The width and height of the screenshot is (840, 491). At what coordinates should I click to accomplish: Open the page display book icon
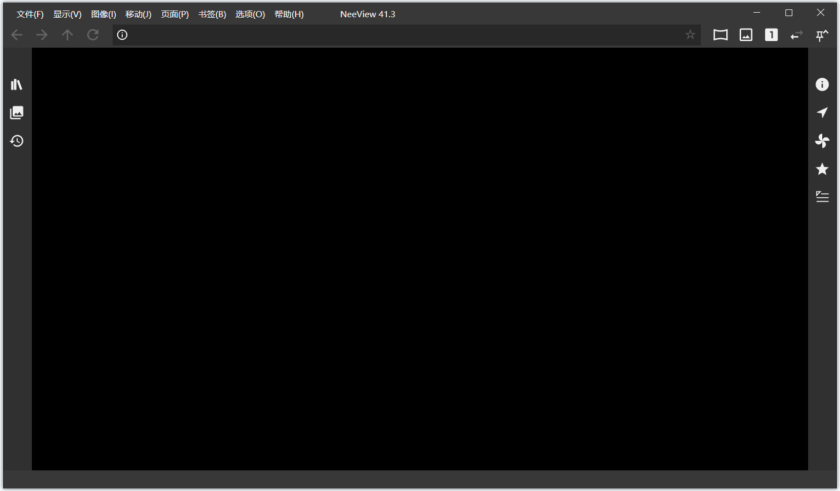(x=721, y=35)
